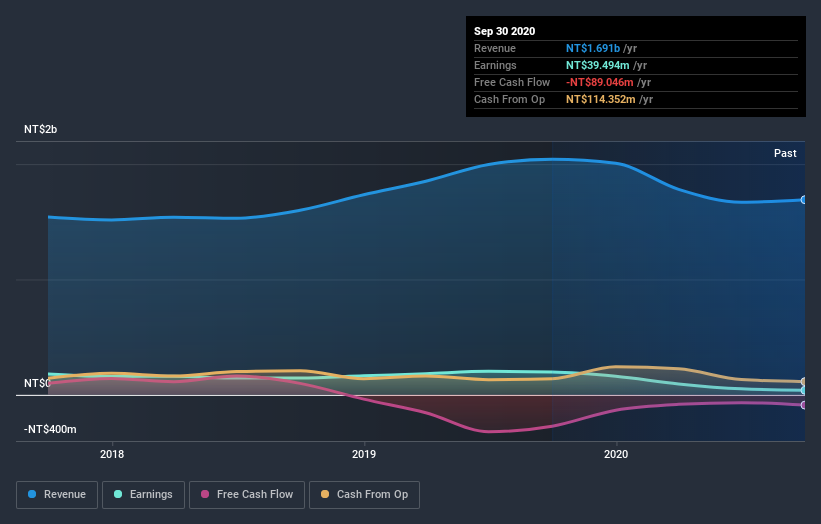Select the Revenue line endpoint marker
The width and height of the screenshot is (821, 524).
pos(804,200)
